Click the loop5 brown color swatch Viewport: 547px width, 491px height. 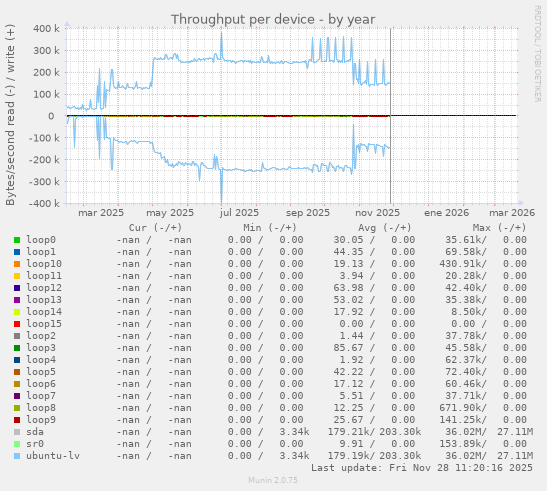tap(17, 372)
